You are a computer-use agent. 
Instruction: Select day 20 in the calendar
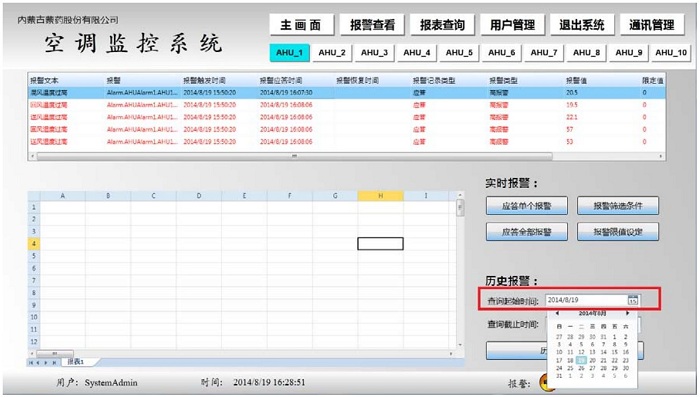[x=592, y=360]
